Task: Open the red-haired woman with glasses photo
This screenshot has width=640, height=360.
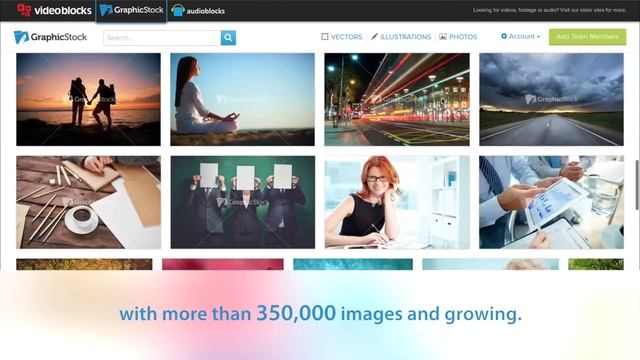Action: [397, 202]
